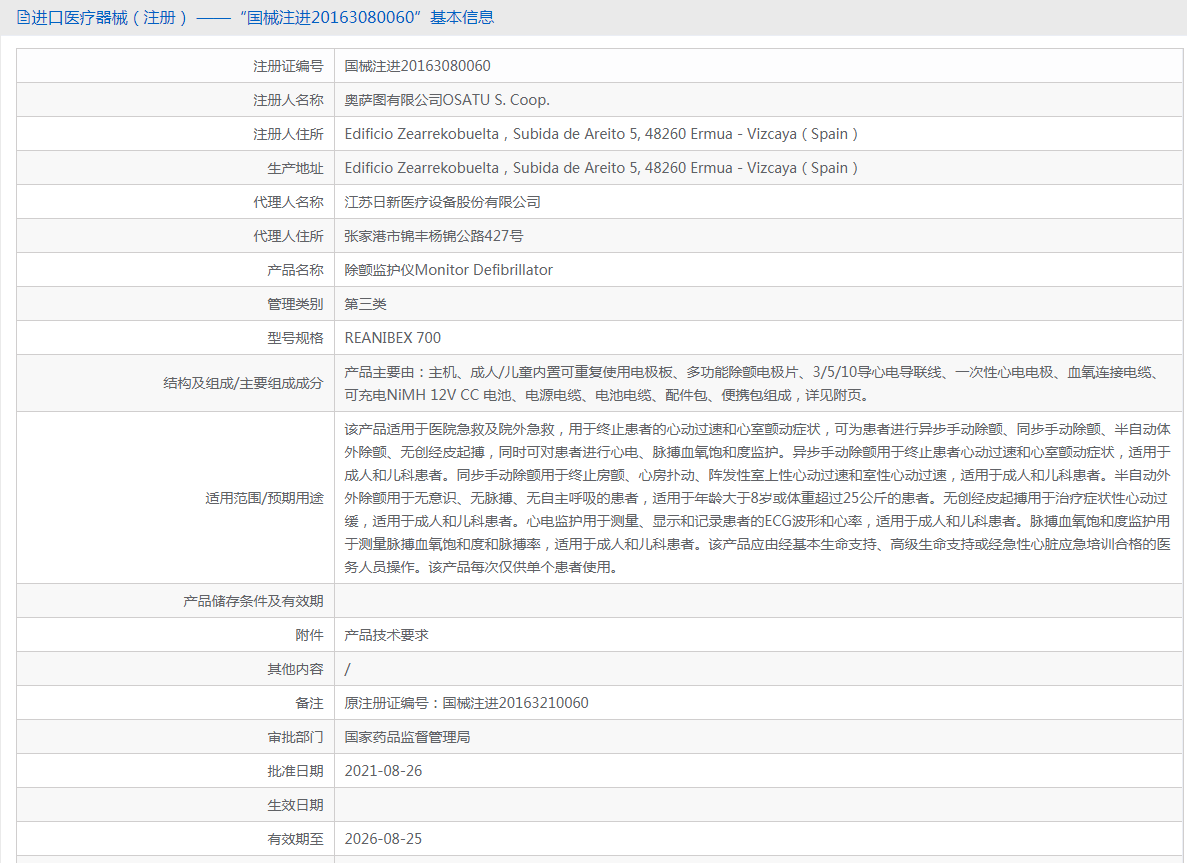Click the registrant name OSATU S. Coop.
This screenshot has height=863, width=1187.
447,100
